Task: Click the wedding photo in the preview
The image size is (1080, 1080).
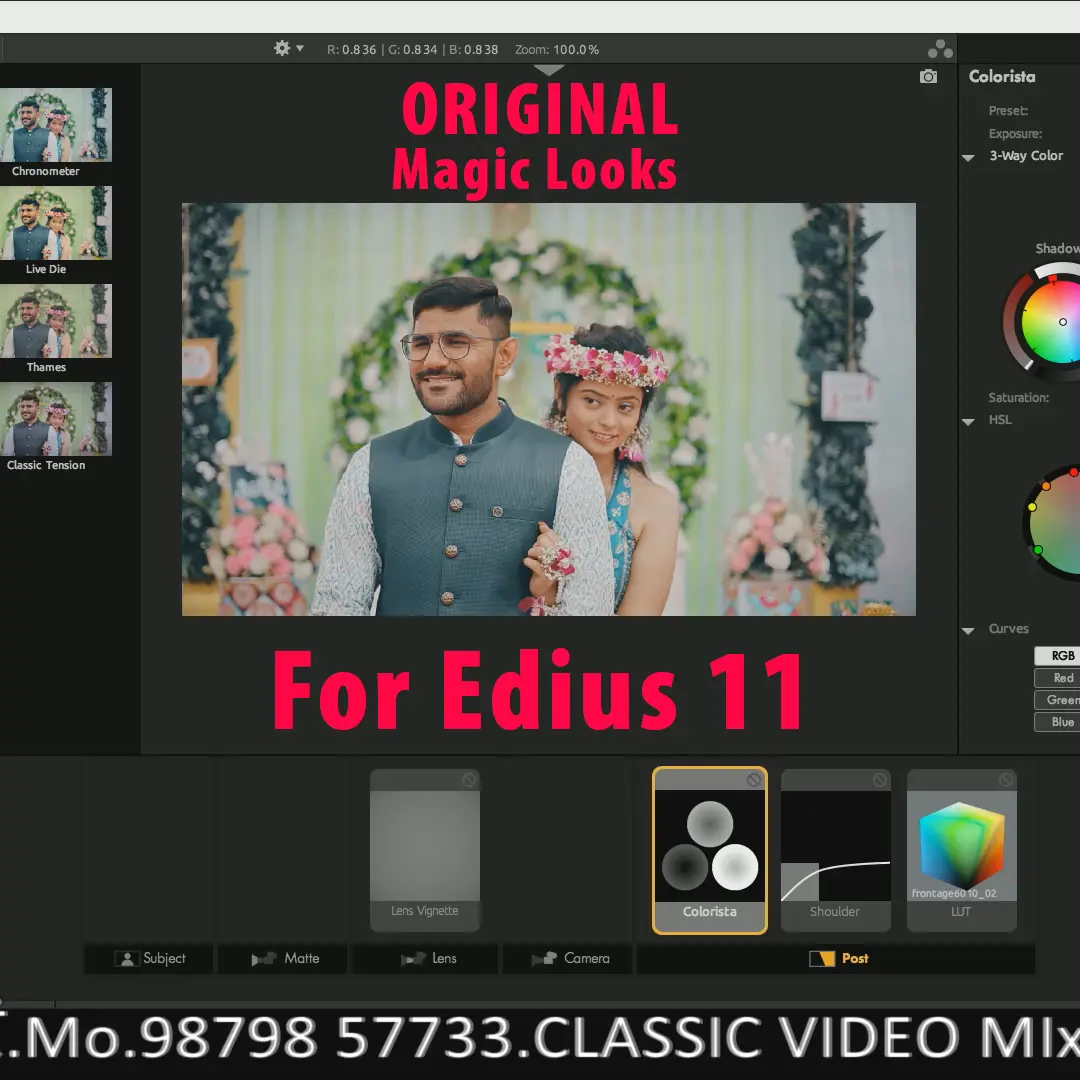Action: pos(549,409)
